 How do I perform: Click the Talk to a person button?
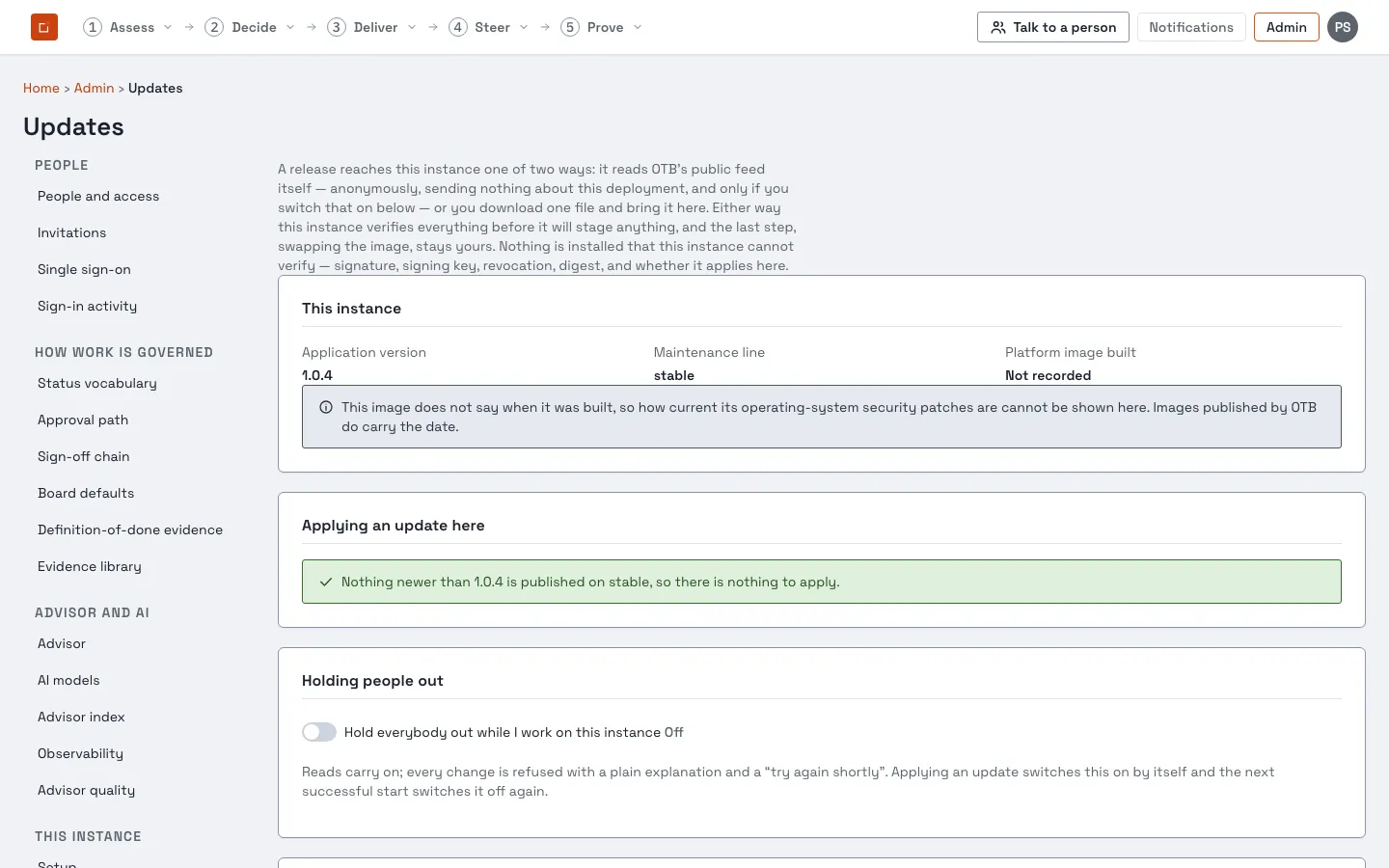(1053, 27)
